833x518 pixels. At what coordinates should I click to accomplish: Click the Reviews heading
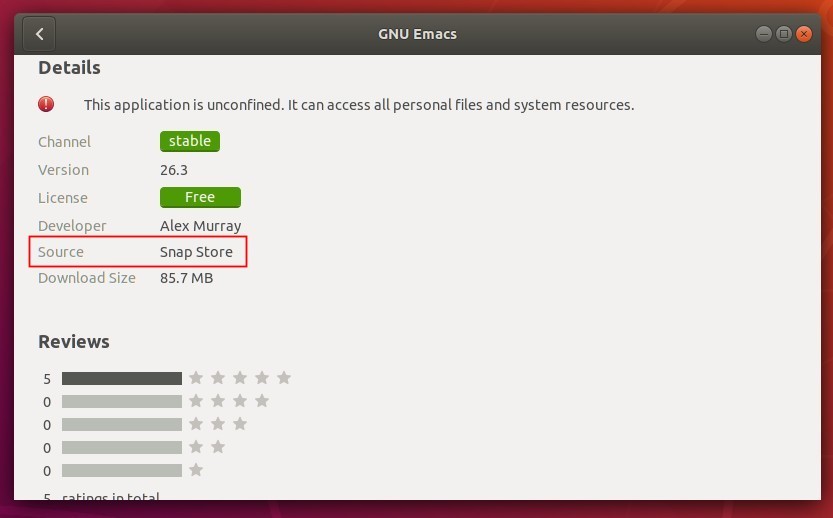pyautogui.click(x=74, y=342)
